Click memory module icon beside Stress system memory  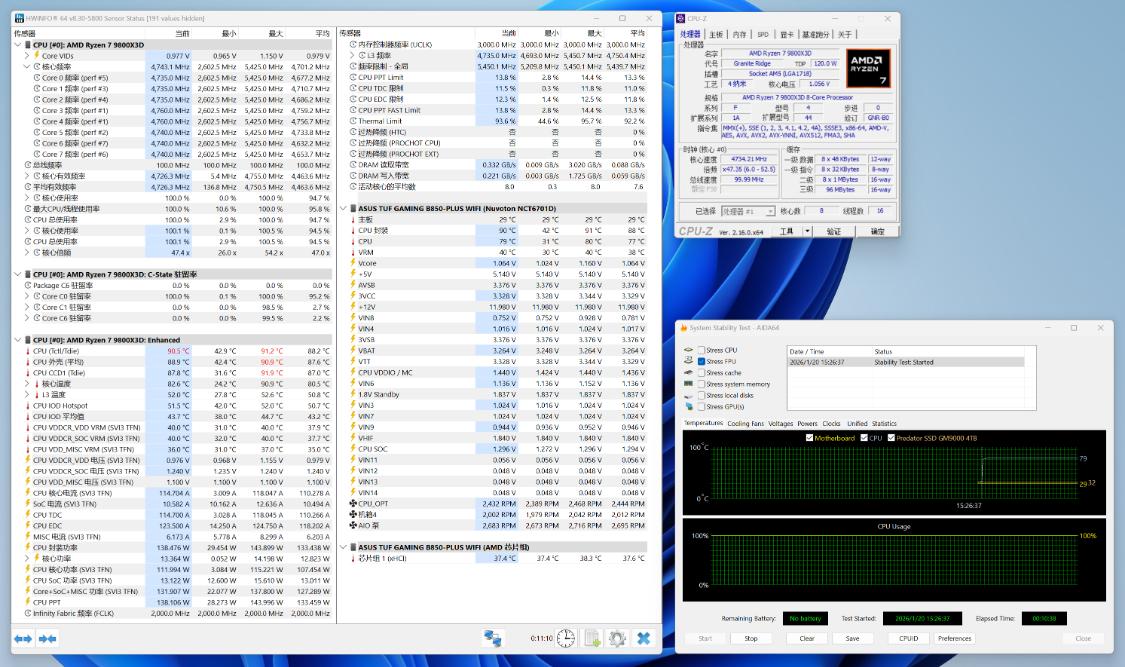[689, 384]
